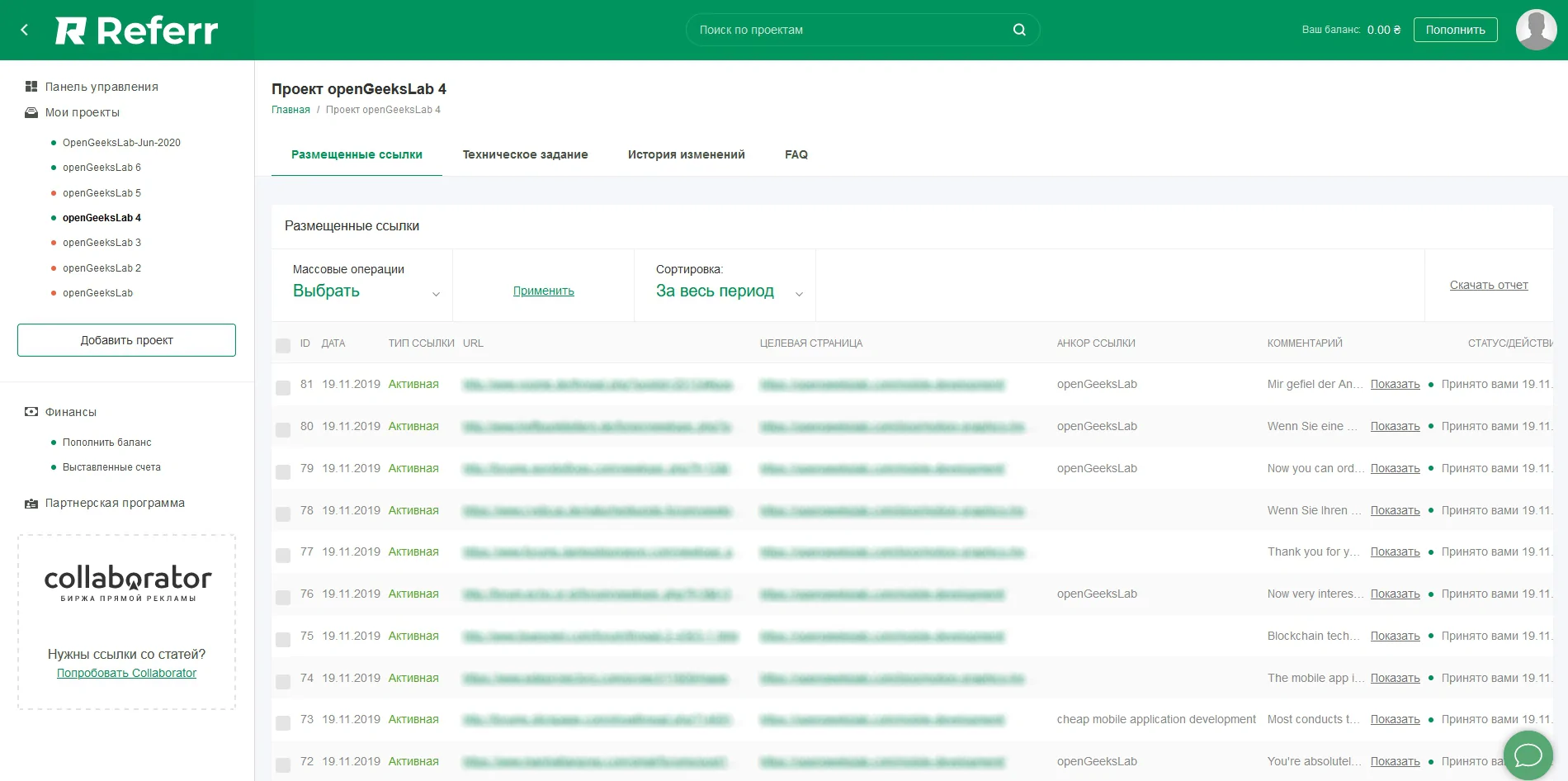This screenshot has width=1568, height=781.
Task: Toggle the select-all checkbox in table header
Action: pyautogui.click(x=283, y=346)
